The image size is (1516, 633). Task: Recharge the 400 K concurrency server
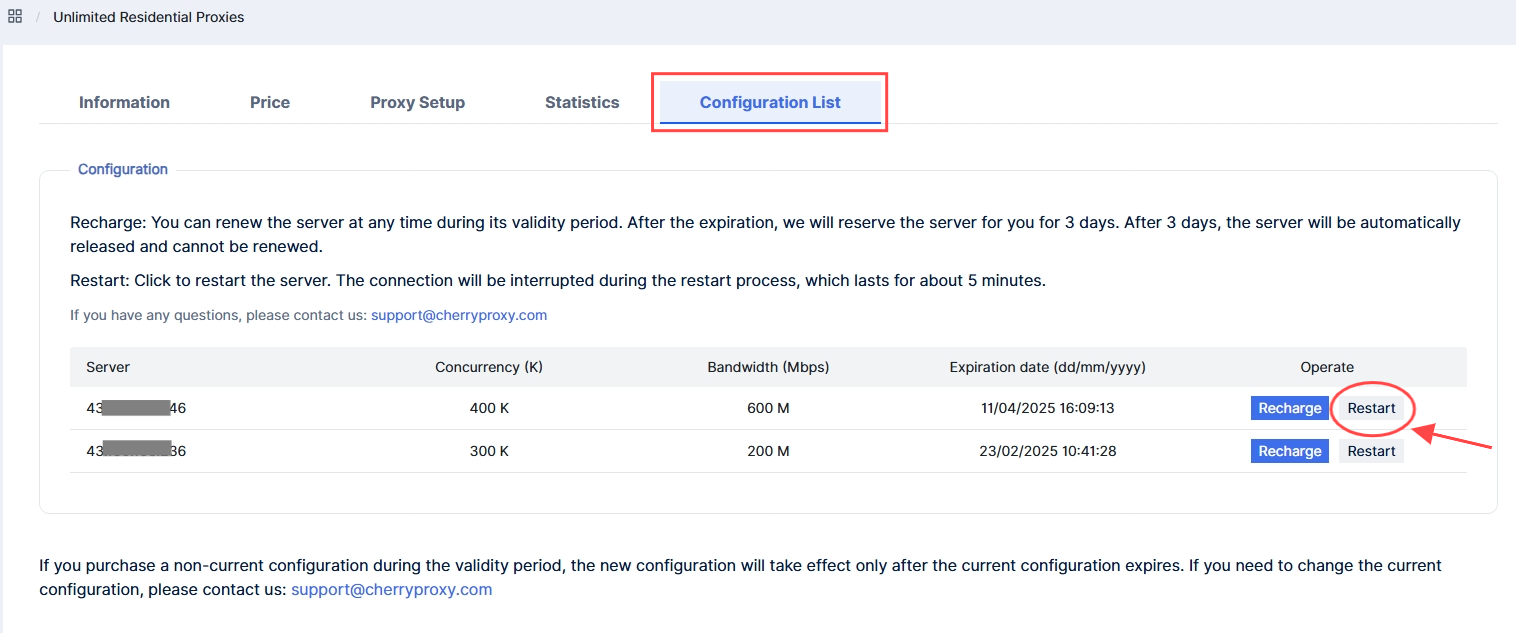(x=1289, y=408)
